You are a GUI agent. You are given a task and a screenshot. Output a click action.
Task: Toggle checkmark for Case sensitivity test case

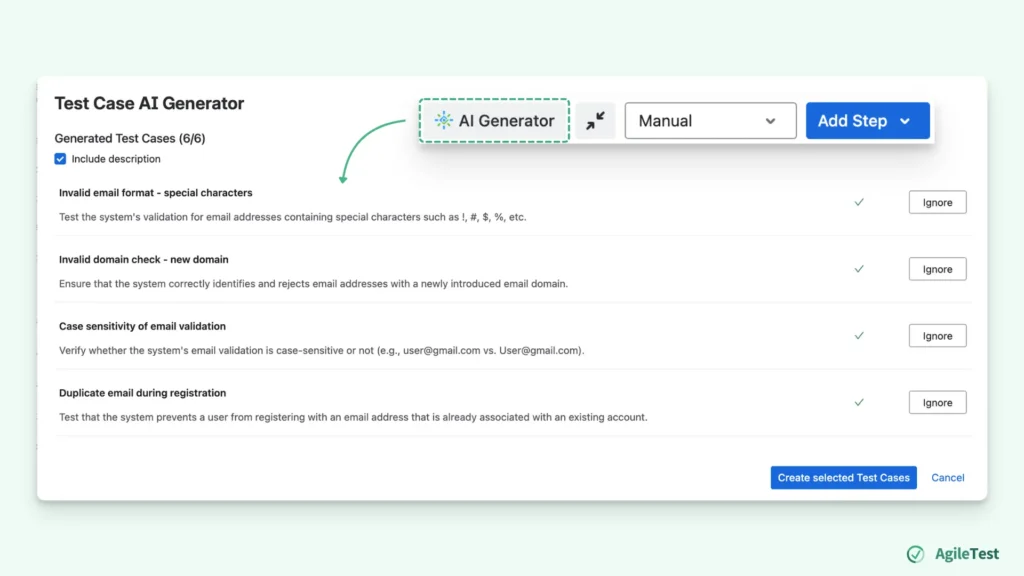pos(859,336)
